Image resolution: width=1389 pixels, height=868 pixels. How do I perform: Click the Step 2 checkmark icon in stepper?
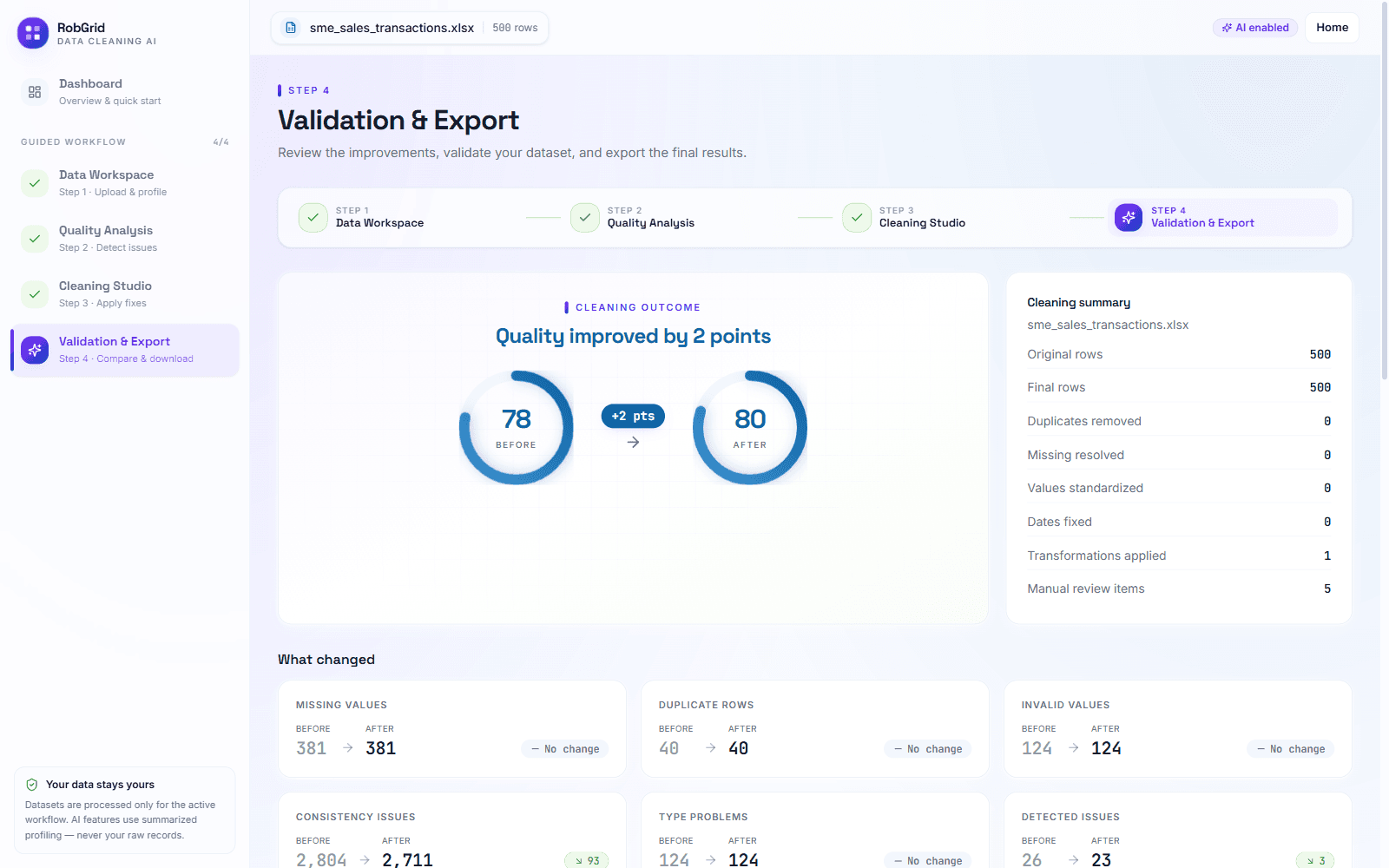pos(585,218)
